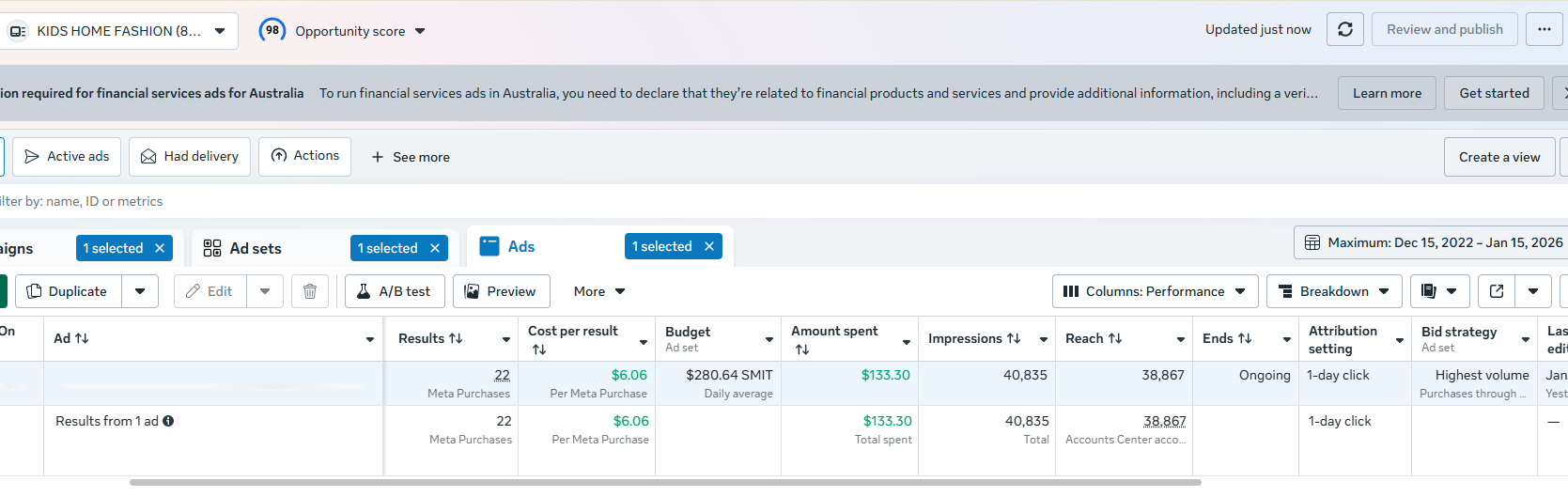Open the reports icon dropdown
The image size is (1568, 497).
click(1439, 291)
